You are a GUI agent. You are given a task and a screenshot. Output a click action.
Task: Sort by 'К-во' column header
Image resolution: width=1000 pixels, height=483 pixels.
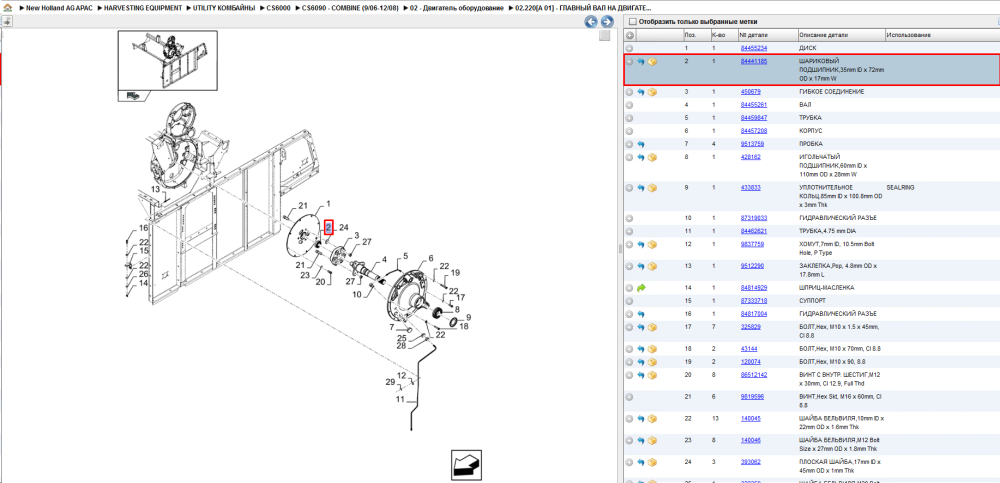[x=723, y=34]
